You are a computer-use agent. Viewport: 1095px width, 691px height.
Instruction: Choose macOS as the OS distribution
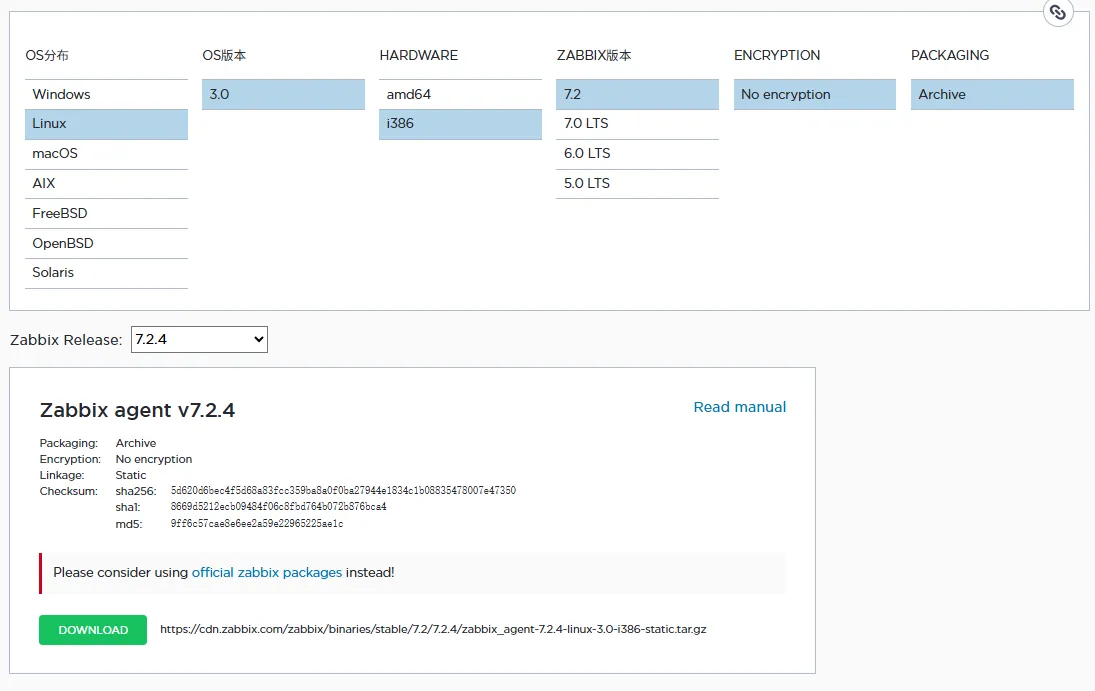pyautogui.click(x=106, y=154)
